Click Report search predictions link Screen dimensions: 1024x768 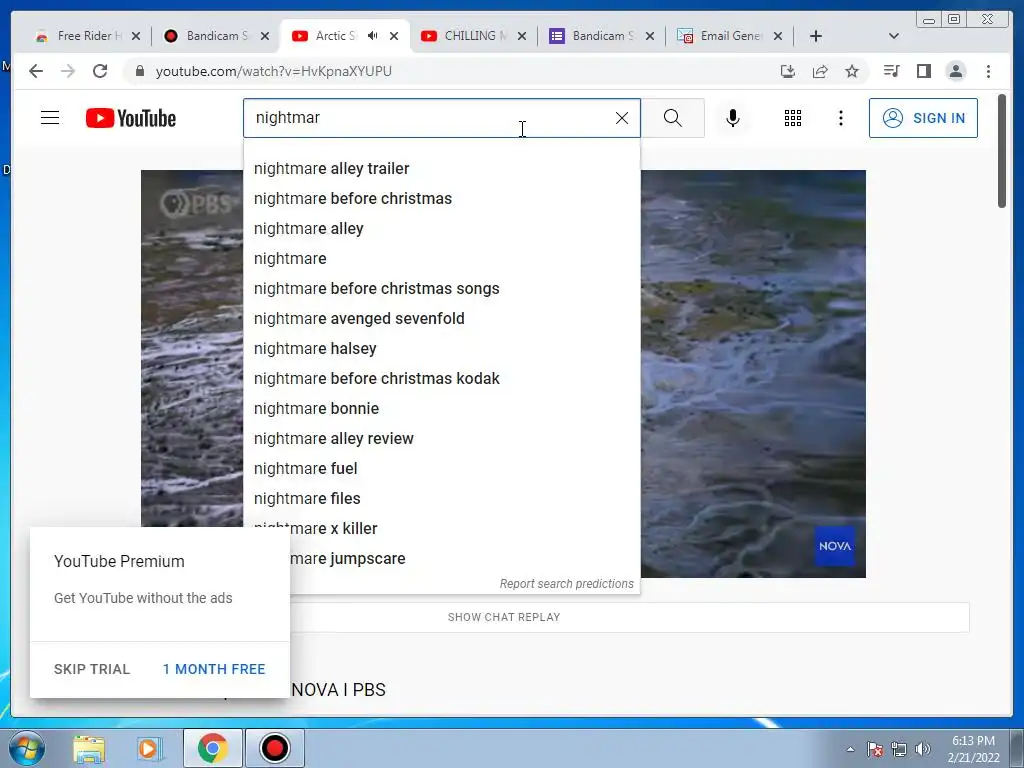click(566, 584)
